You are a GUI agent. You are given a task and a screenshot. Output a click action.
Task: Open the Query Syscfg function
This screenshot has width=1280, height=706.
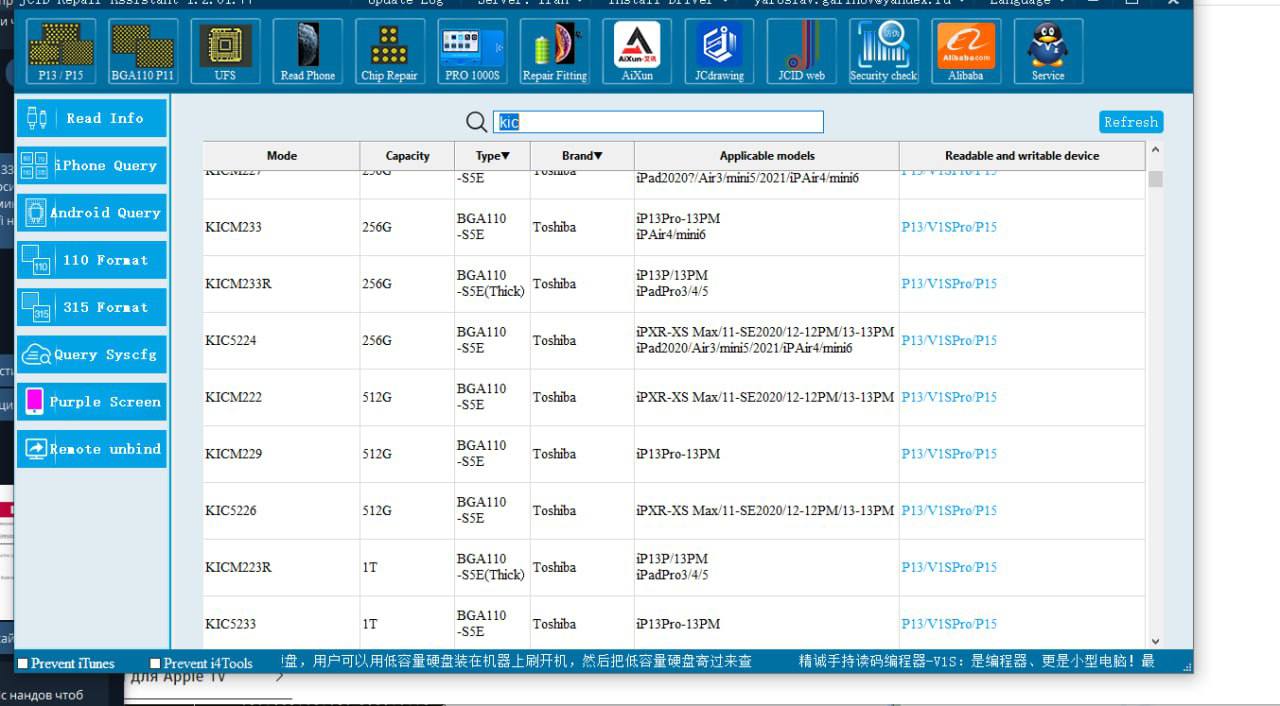[x=91, y=354]
